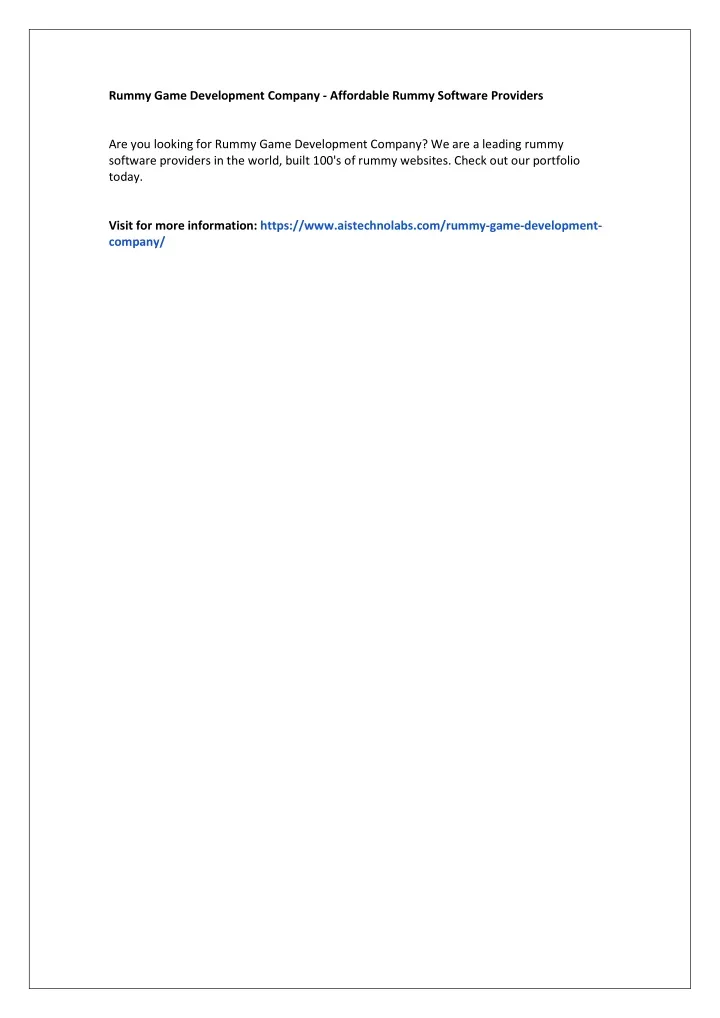Click the word 'Visit' in bold line
Screen dimensions: 720x1018
121,226
